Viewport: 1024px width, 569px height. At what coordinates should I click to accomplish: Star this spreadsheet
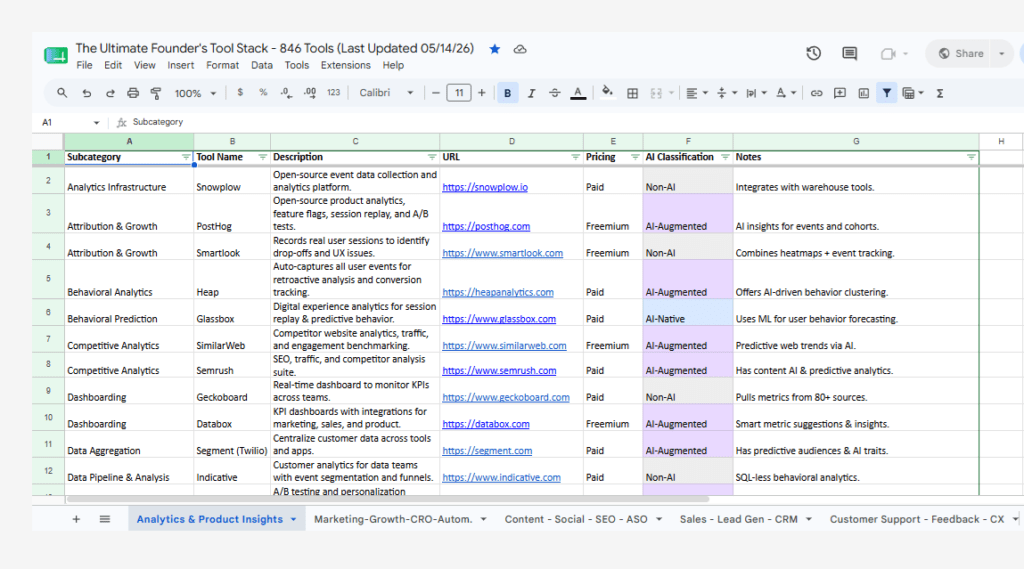point(495,49)
